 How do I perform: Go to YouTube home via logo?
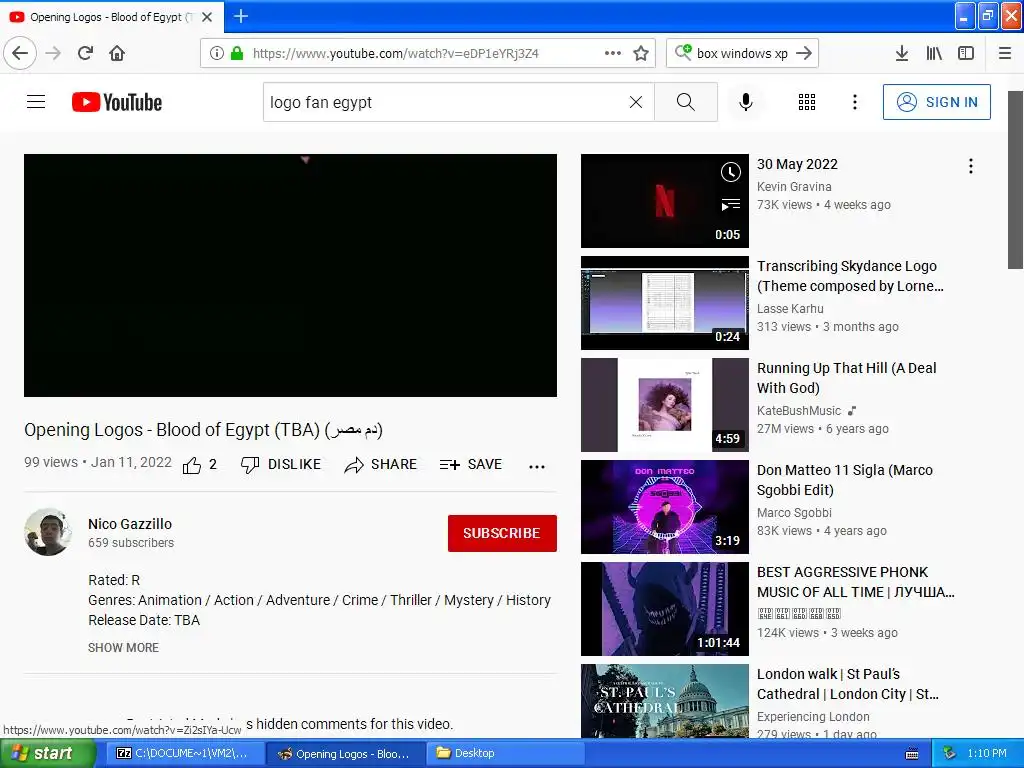click(117, 102)
